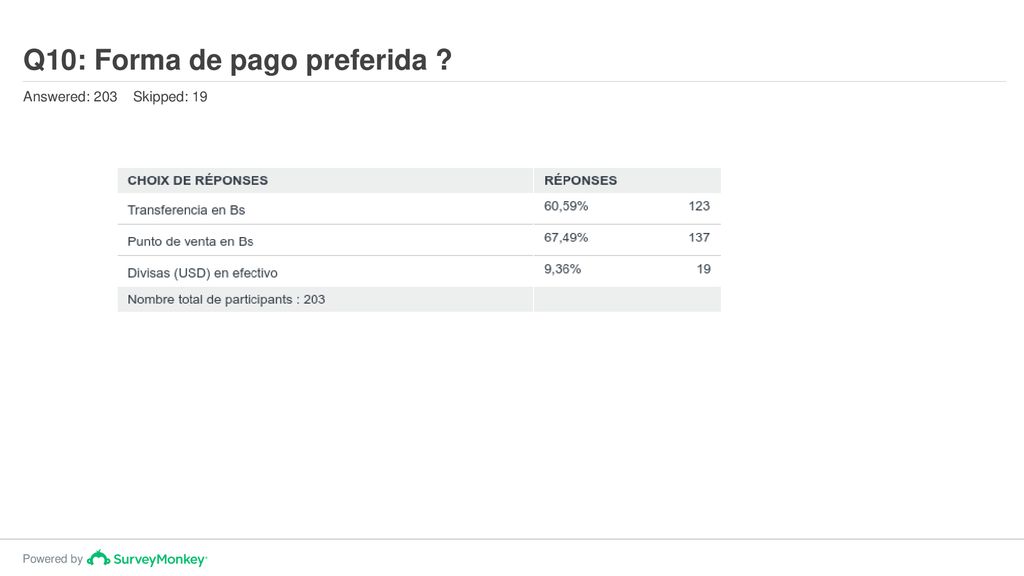
Task: Select the Q10 Forma de pago preferida title
Action: click(x=238, y=60)
